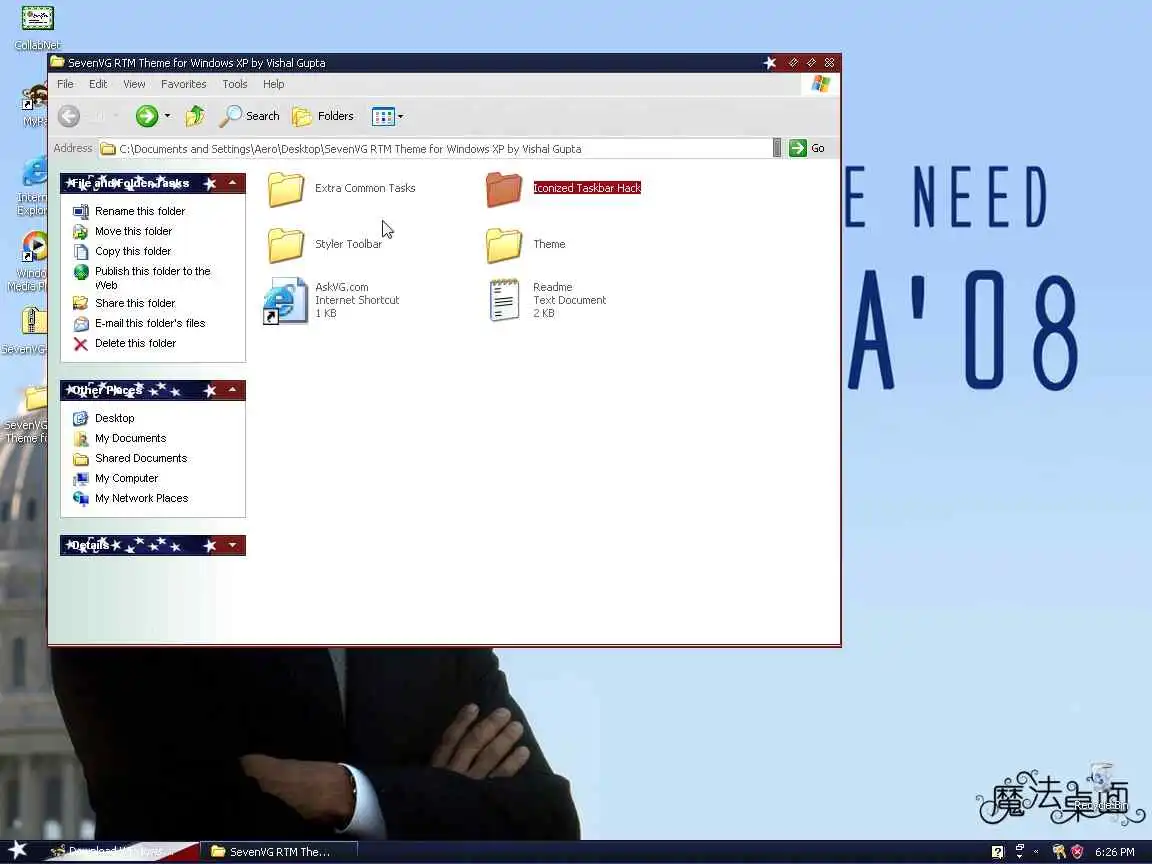1152x864 pixels.
Task: Select the Iconized Taskbar Hack folder
Action: [564, 188]
